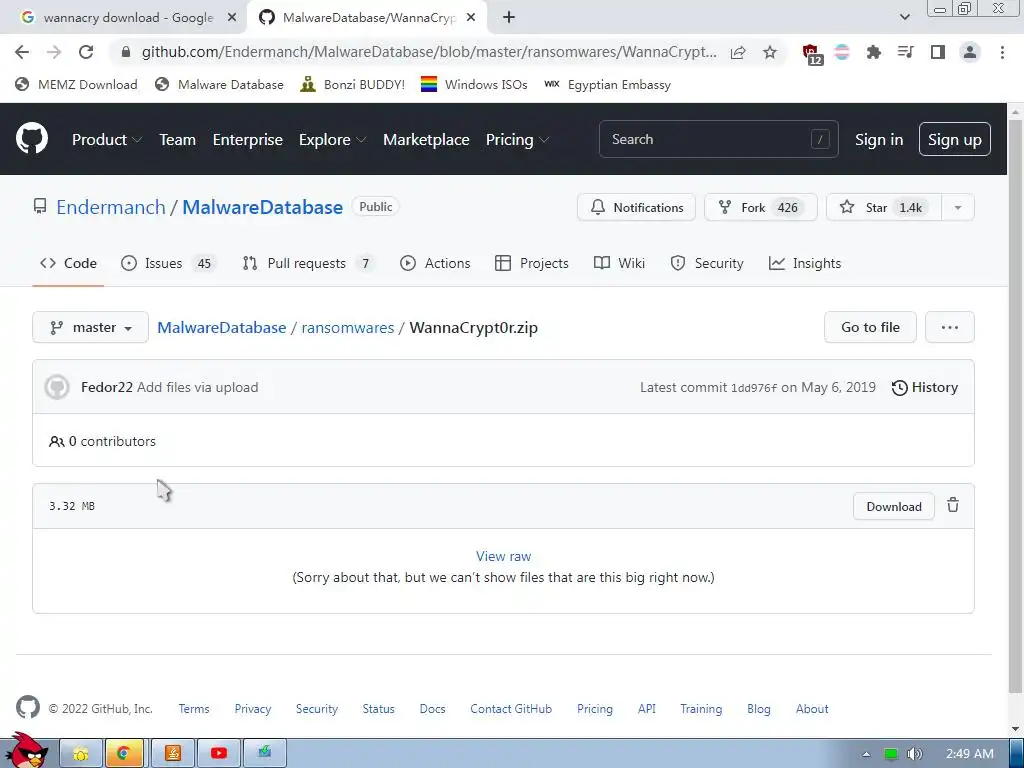Click the Enterprise header link
The image size is (1024, 768).
(x=248, y=140)
